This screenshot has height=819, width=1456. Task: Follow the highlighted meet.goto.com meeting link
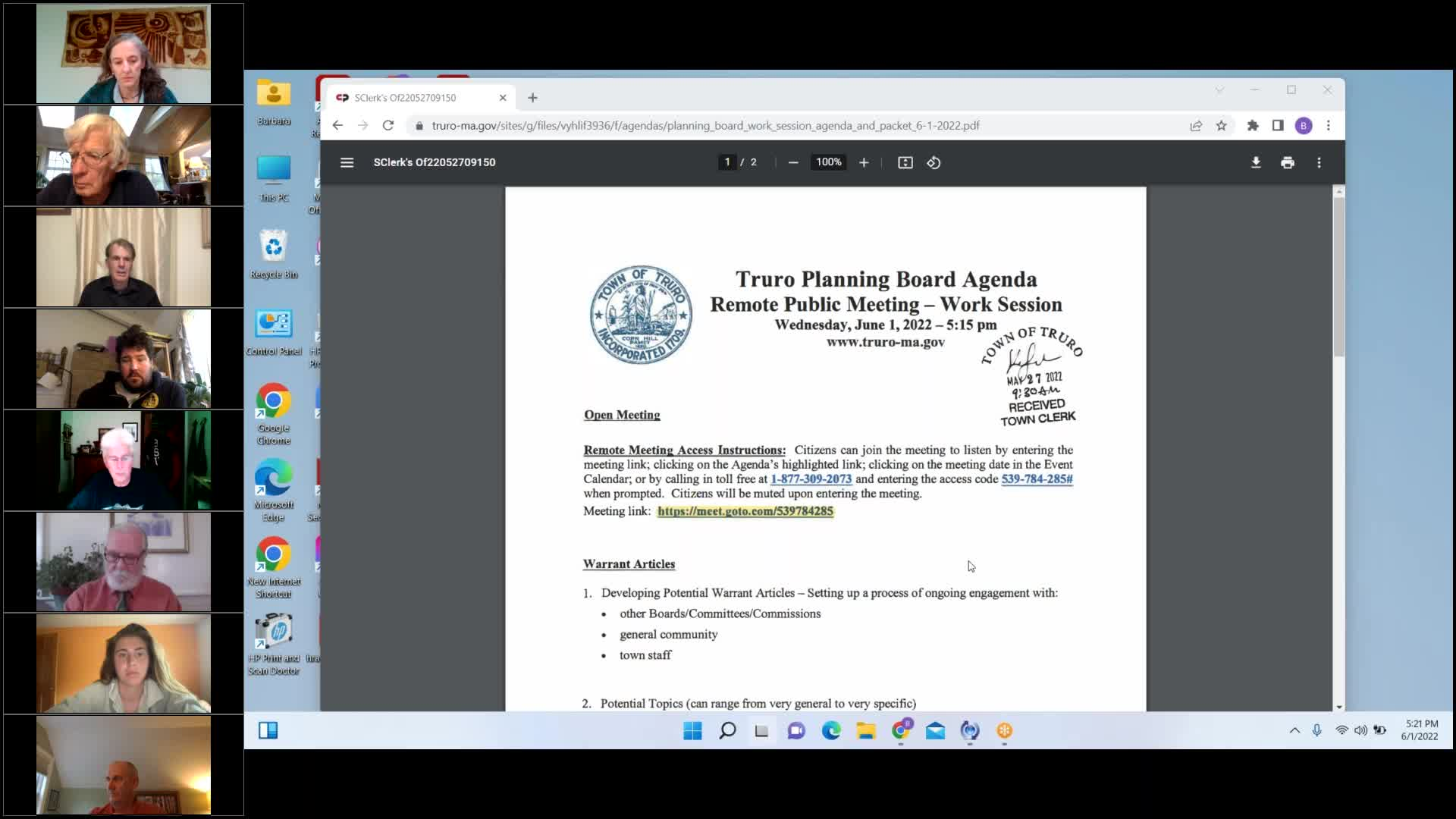744,511
